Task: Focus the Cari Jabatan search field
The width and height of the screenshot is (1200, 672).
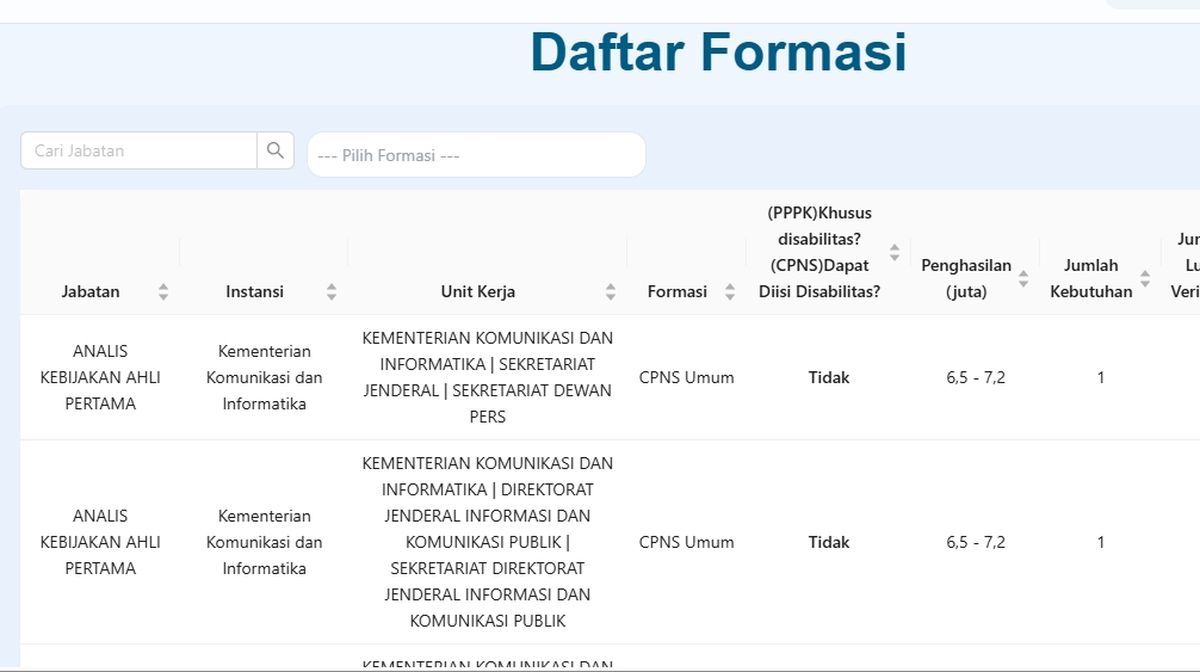Action: [x=139, y=151]
